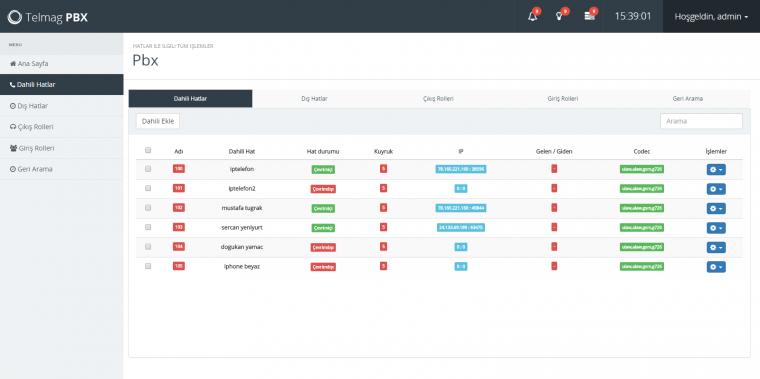Focus the Arama search field
Image resolution: width=760 pixels, height=379 pixels.
tap(701, 121)
